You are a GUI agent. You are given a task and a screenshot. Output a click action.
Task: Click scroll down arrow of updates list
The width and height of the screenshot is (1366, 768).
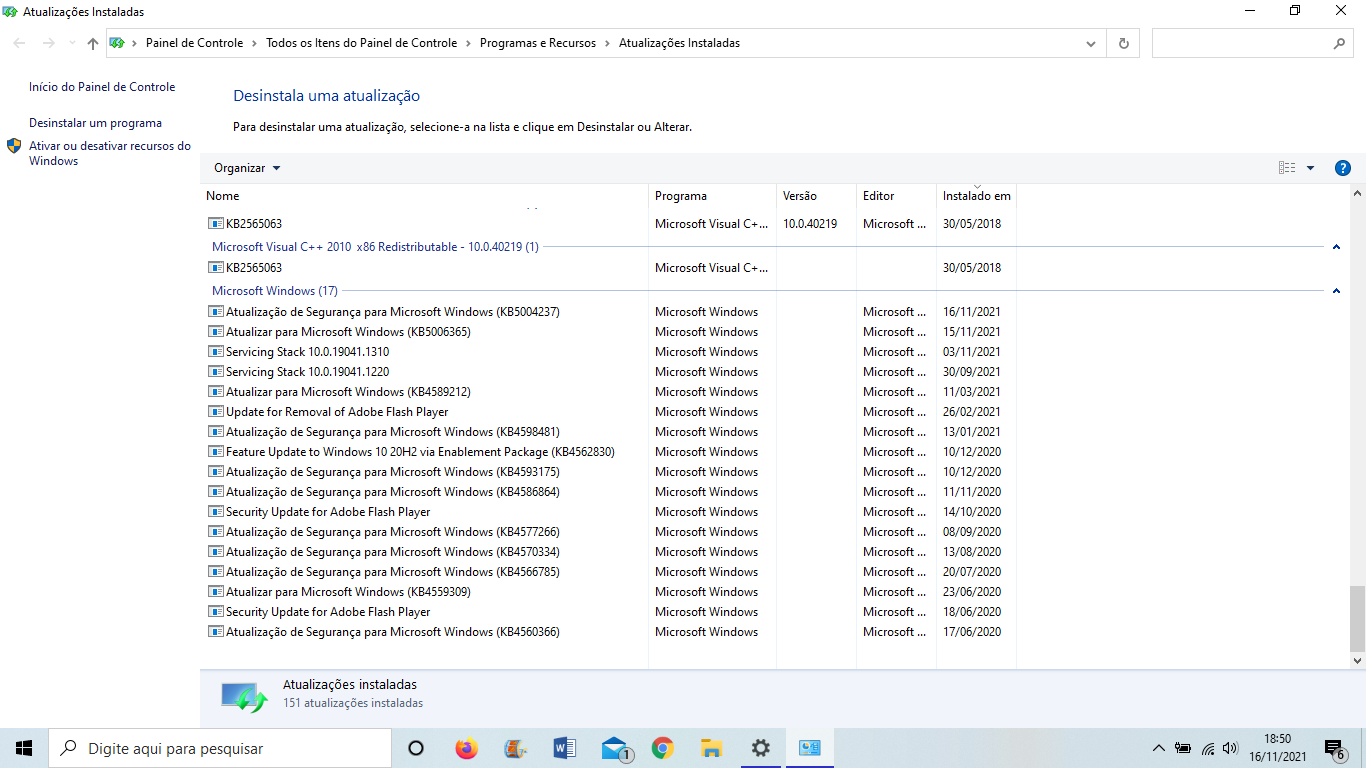click(1357, 661)
